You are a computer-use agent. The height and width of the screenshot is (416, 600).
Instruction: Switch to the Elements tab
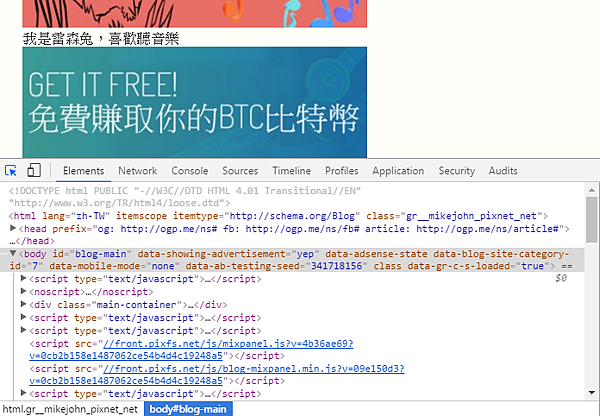coord(83,171)
